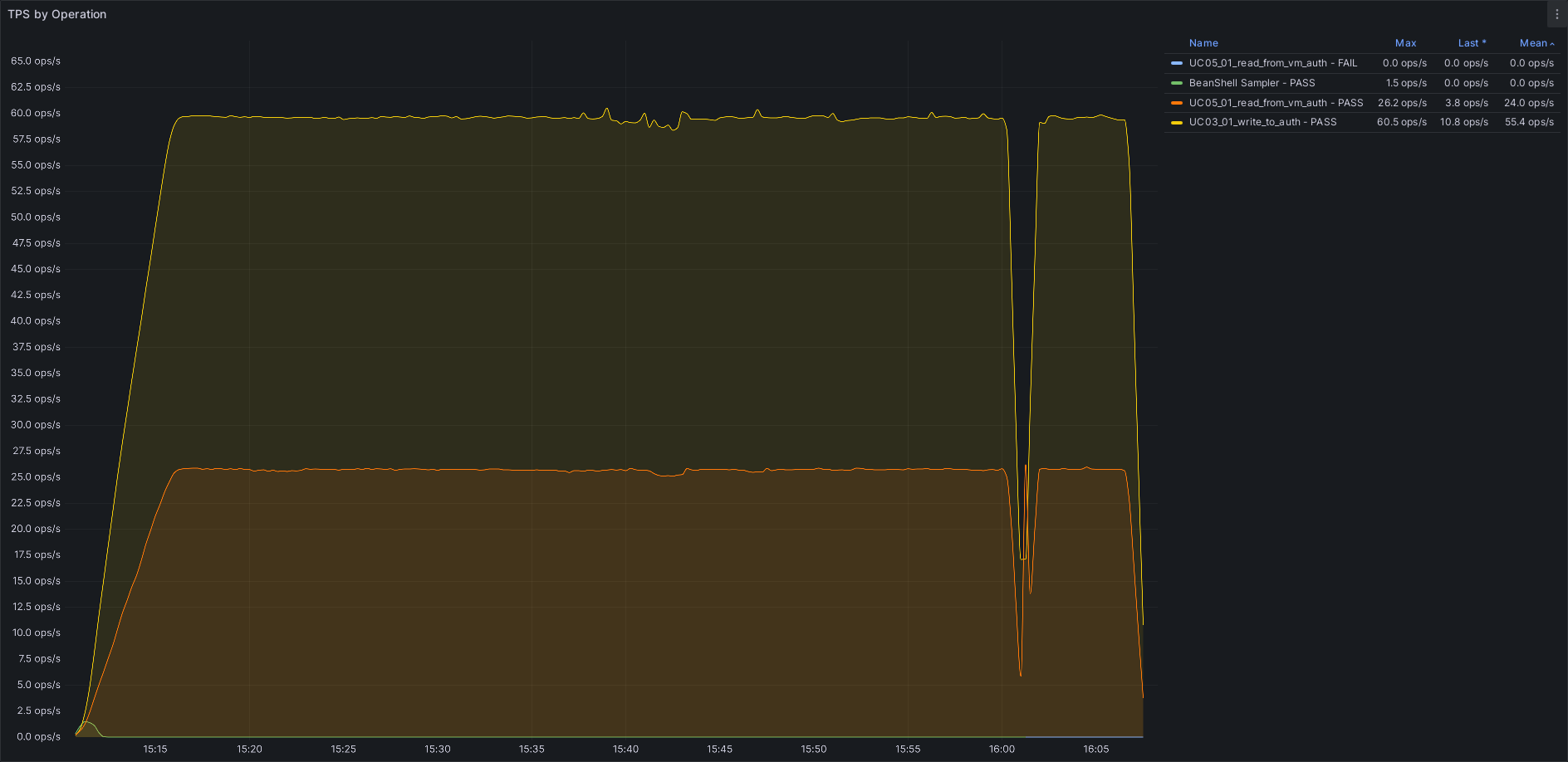Click the 15:15 time axis label
Image resolution: width=1568 pixels, height=762 pixels.
155,749
